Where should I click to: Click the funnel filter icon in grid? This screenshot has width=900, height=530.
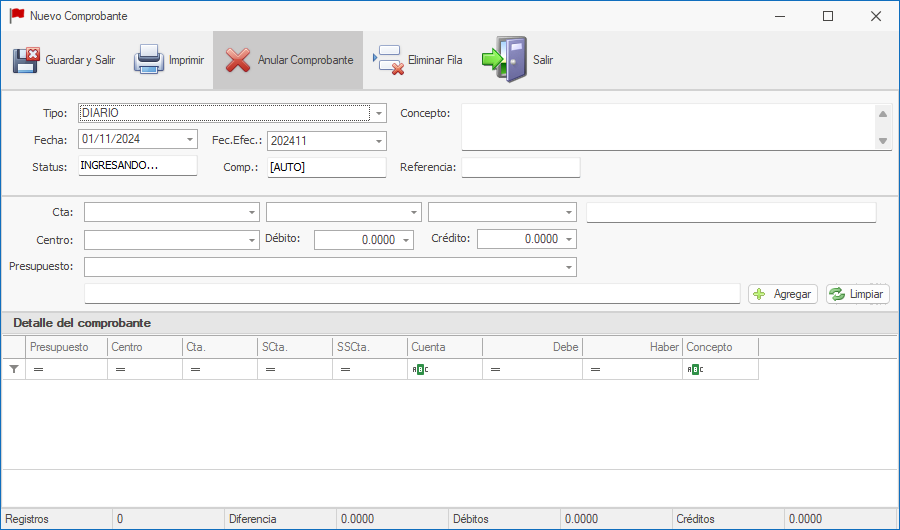point(14,369)
